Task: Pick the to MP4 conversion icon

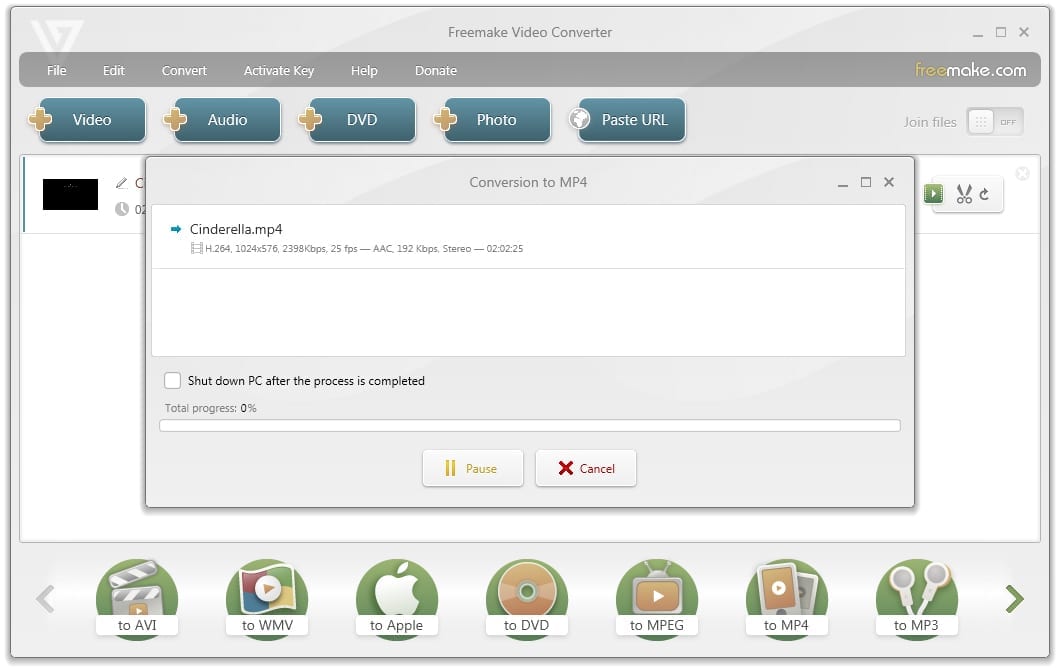Action: pyautogui.click(x=786, y=598)
